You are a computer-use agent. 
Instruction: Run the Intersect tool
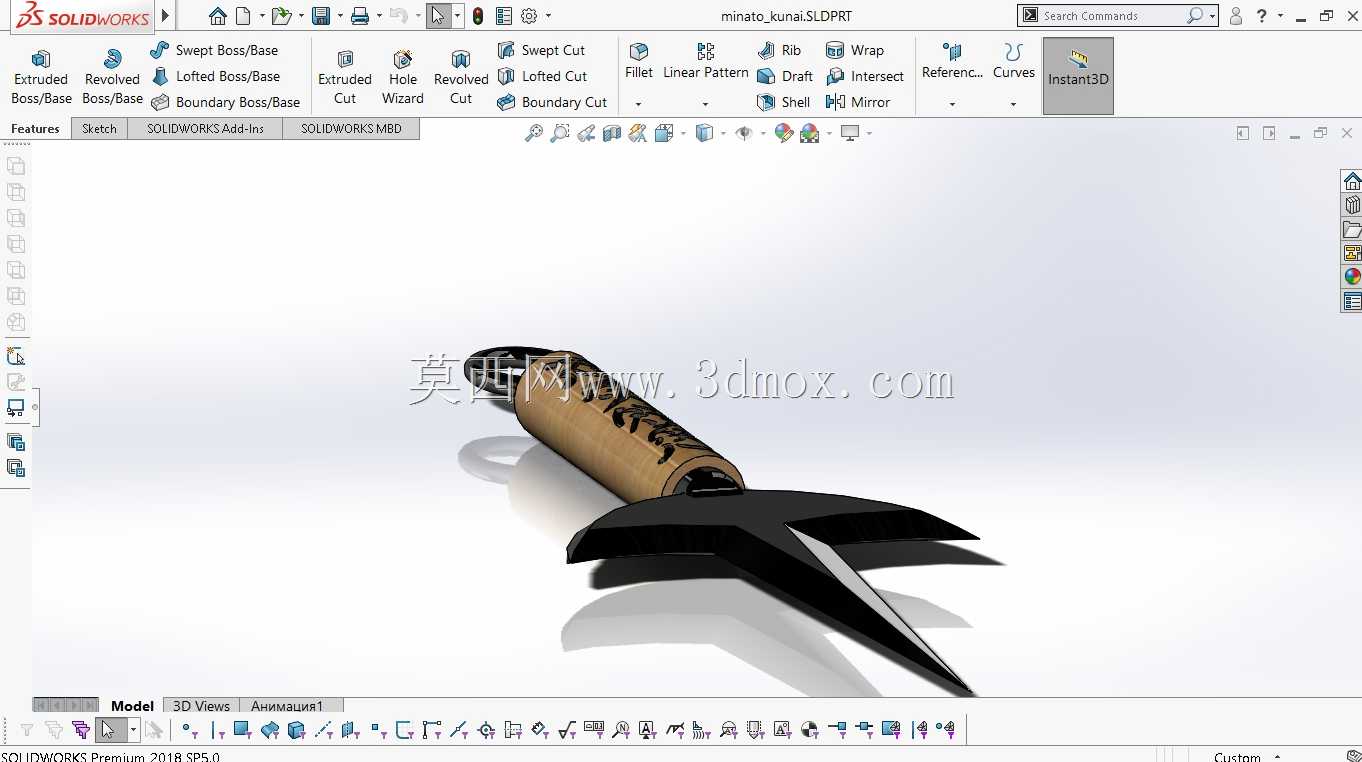point(865,76)
